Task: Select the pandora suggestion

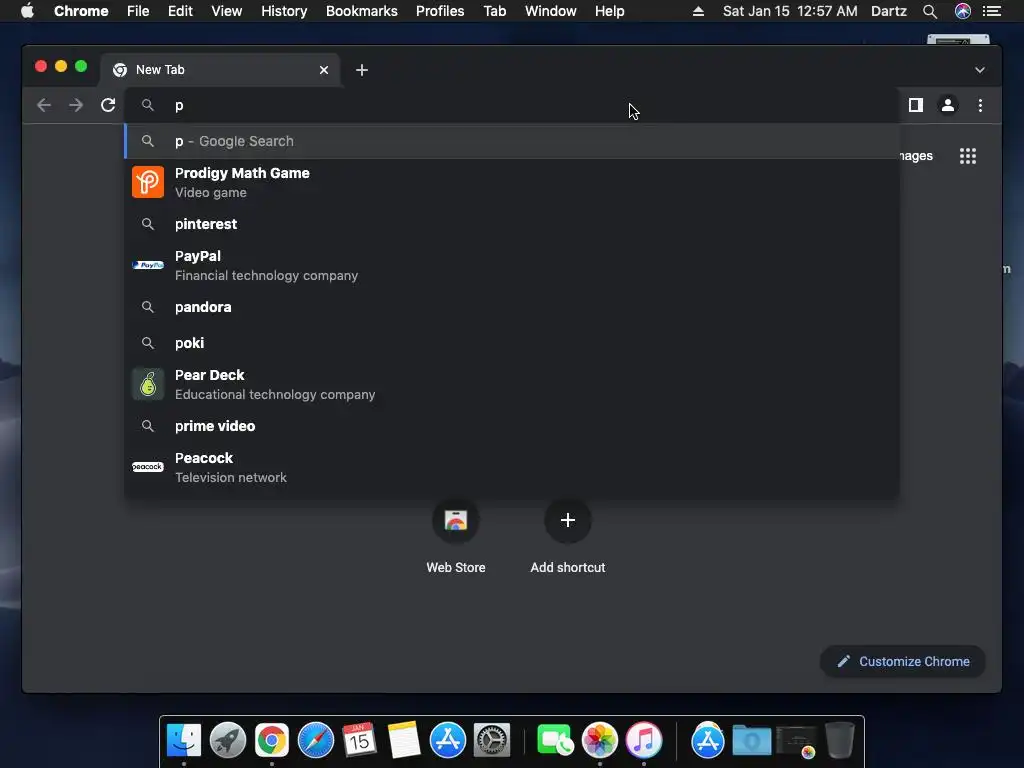Action: tap(511, 307)
